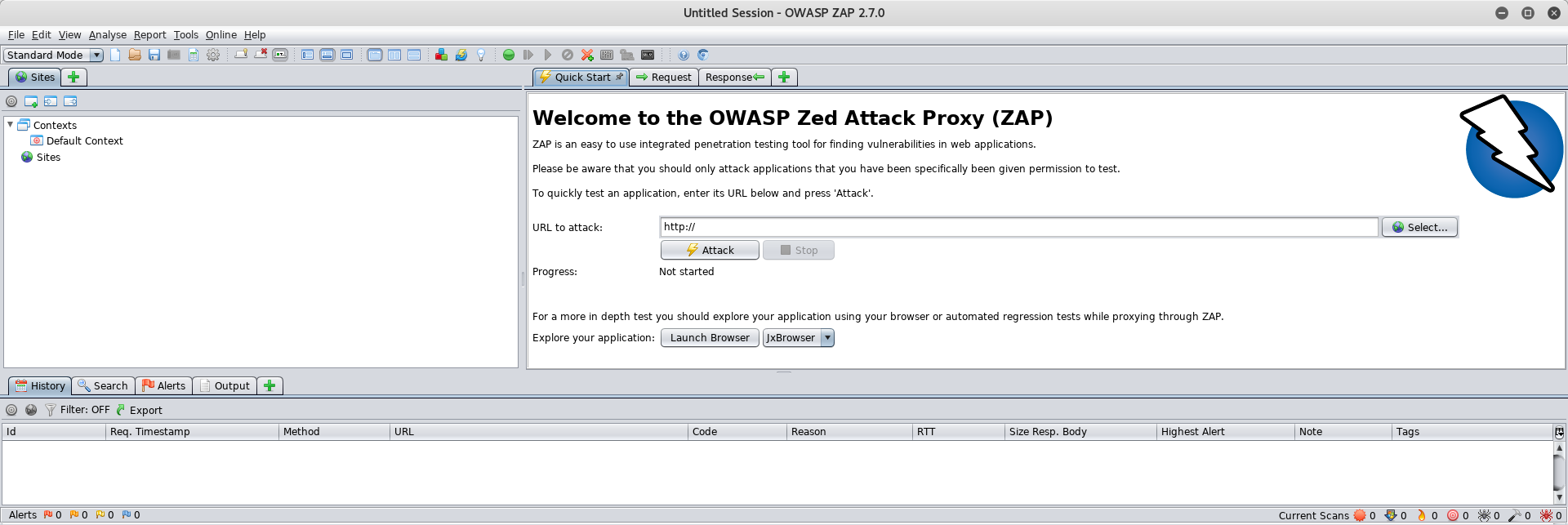
Task: Click the Show All Tabs toolbar icon
Action: (241, 55)
